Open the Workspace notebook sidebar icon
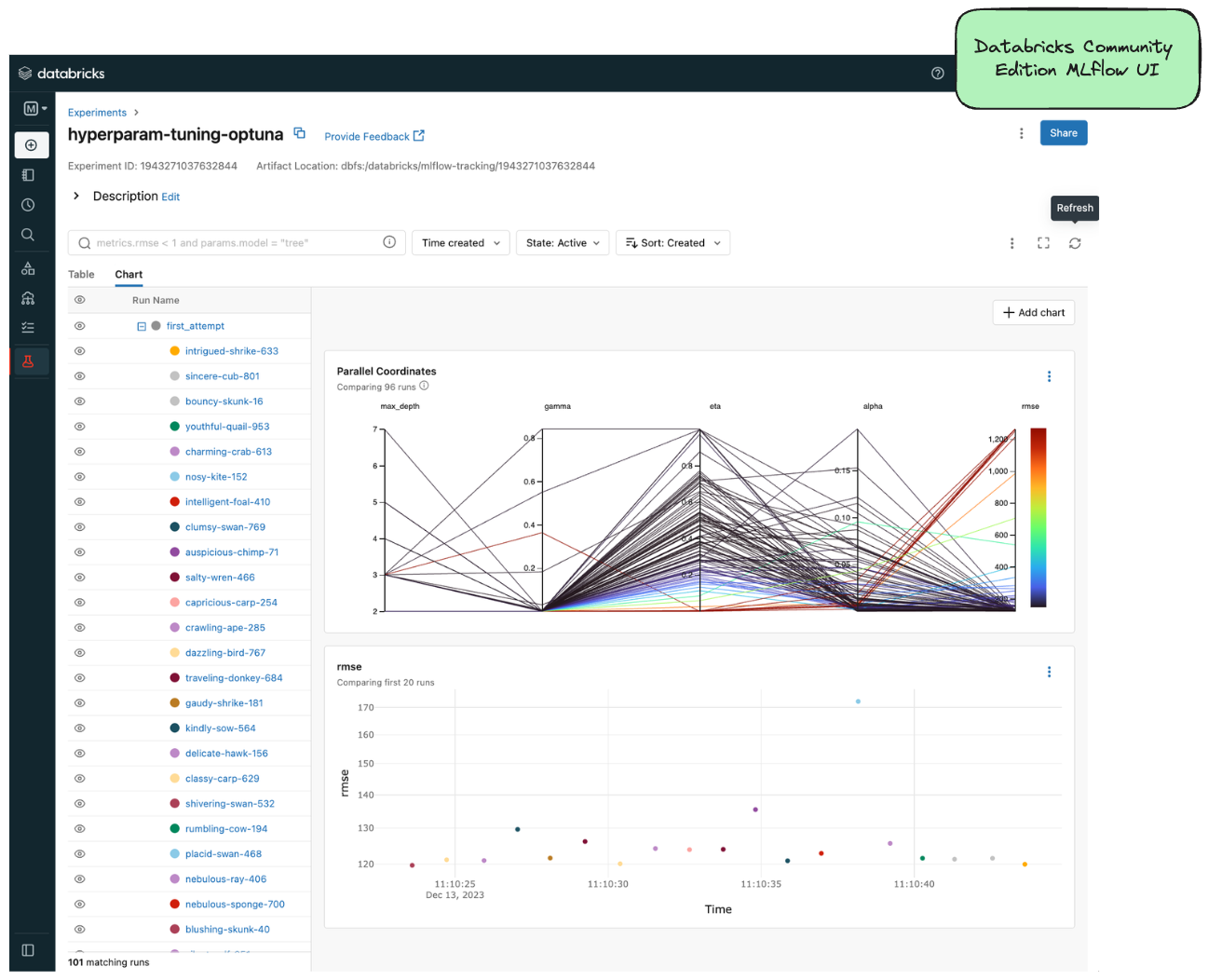 click(28, 175)
